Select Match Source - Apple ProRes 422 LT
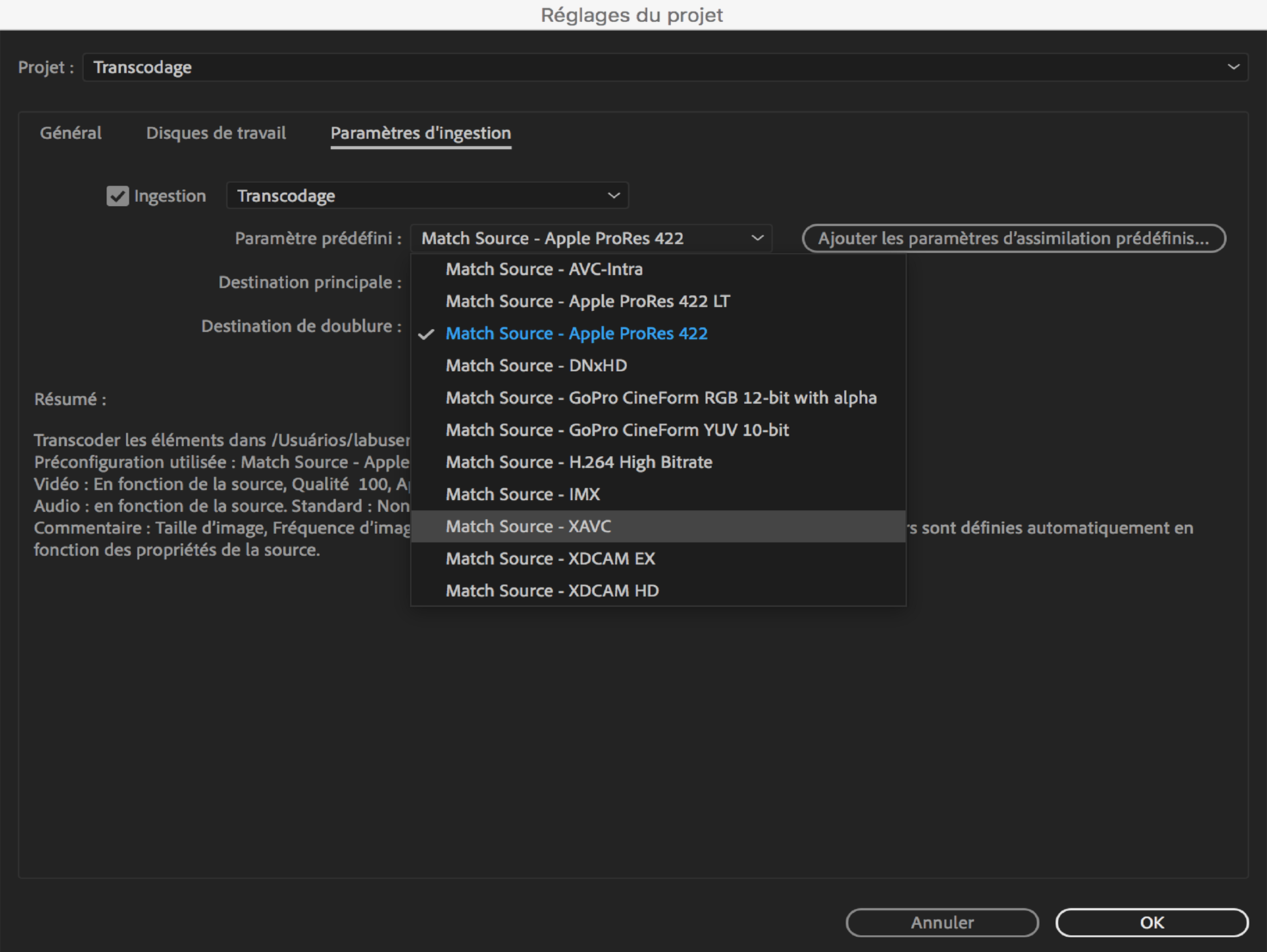 pyautogui.click(x=587, y=301)
